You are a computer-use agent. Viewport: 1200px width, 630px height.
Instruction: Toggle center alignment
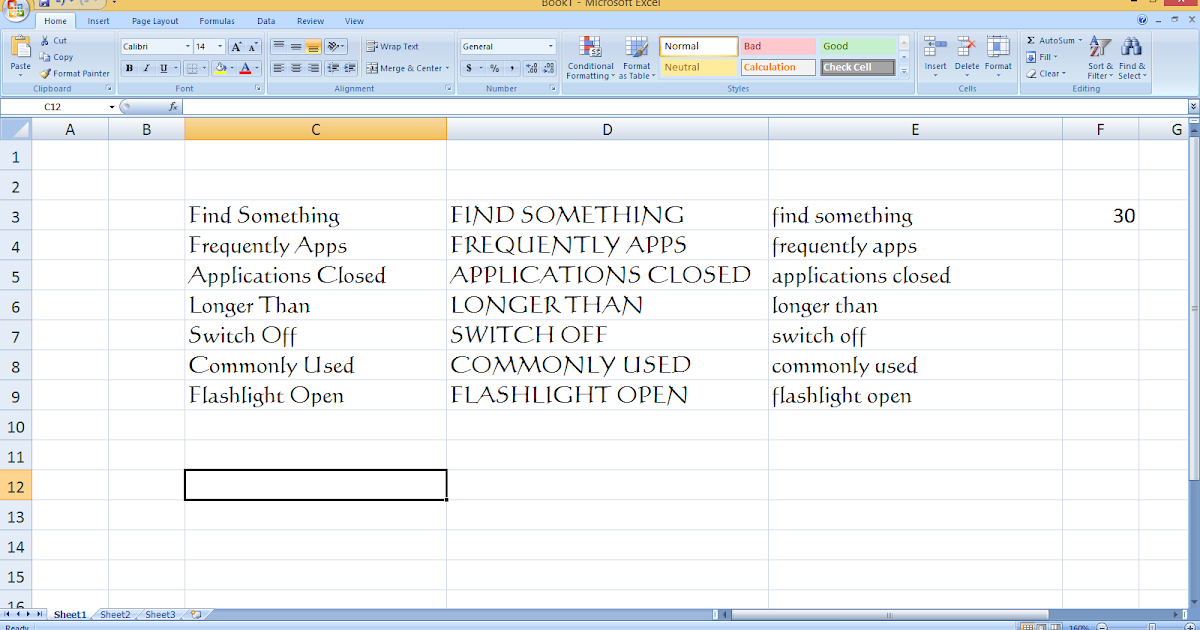(x=293, y=68)
